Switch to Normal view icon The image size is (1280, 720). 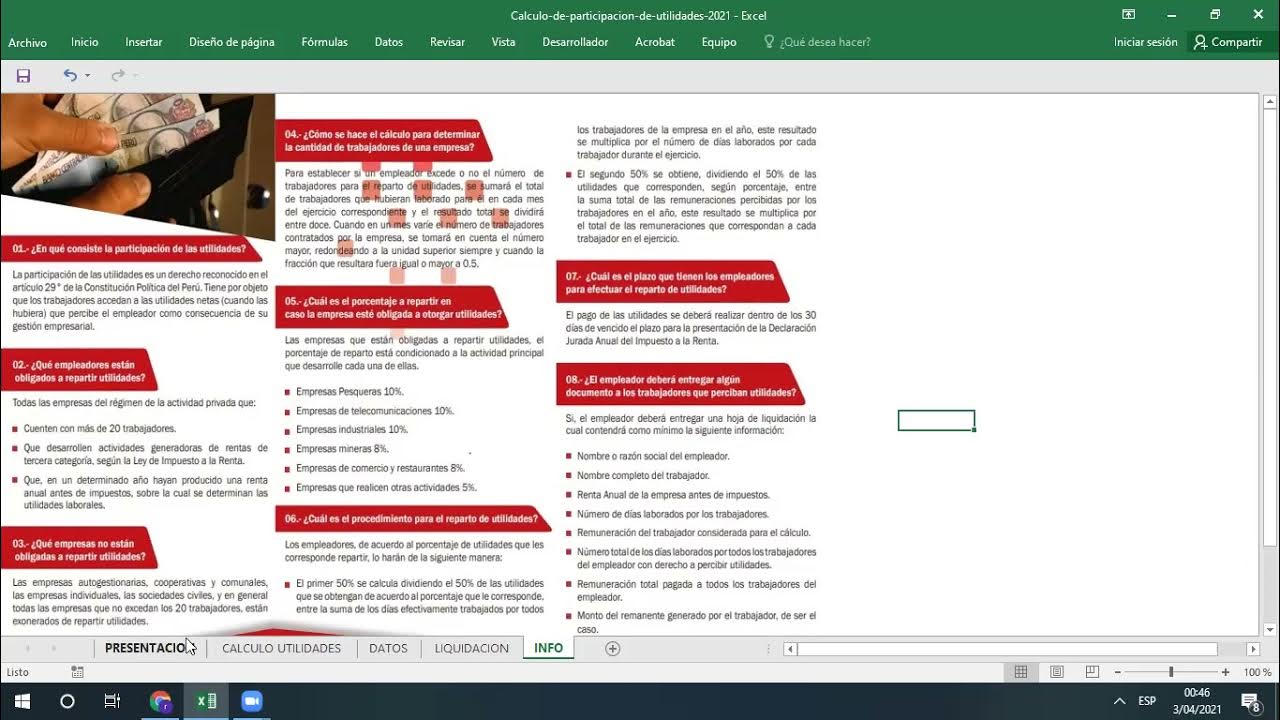point(1021,672)
